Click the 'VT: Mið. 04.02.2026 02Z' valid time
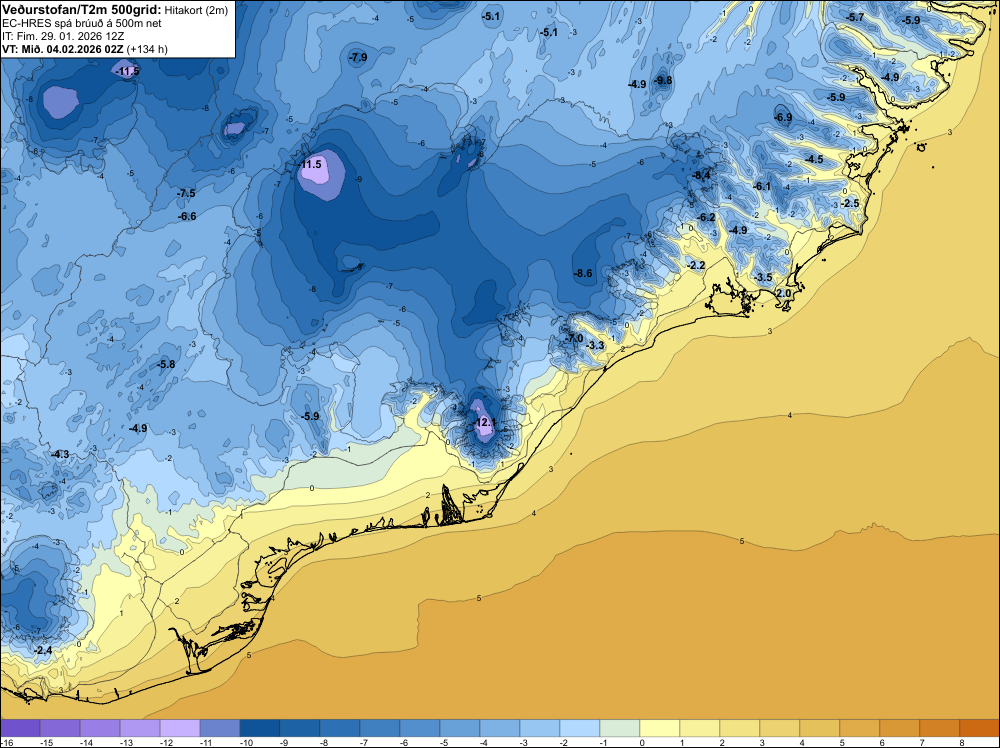The height and width of the screenshot is (748, 1000). tap(62, 49)
